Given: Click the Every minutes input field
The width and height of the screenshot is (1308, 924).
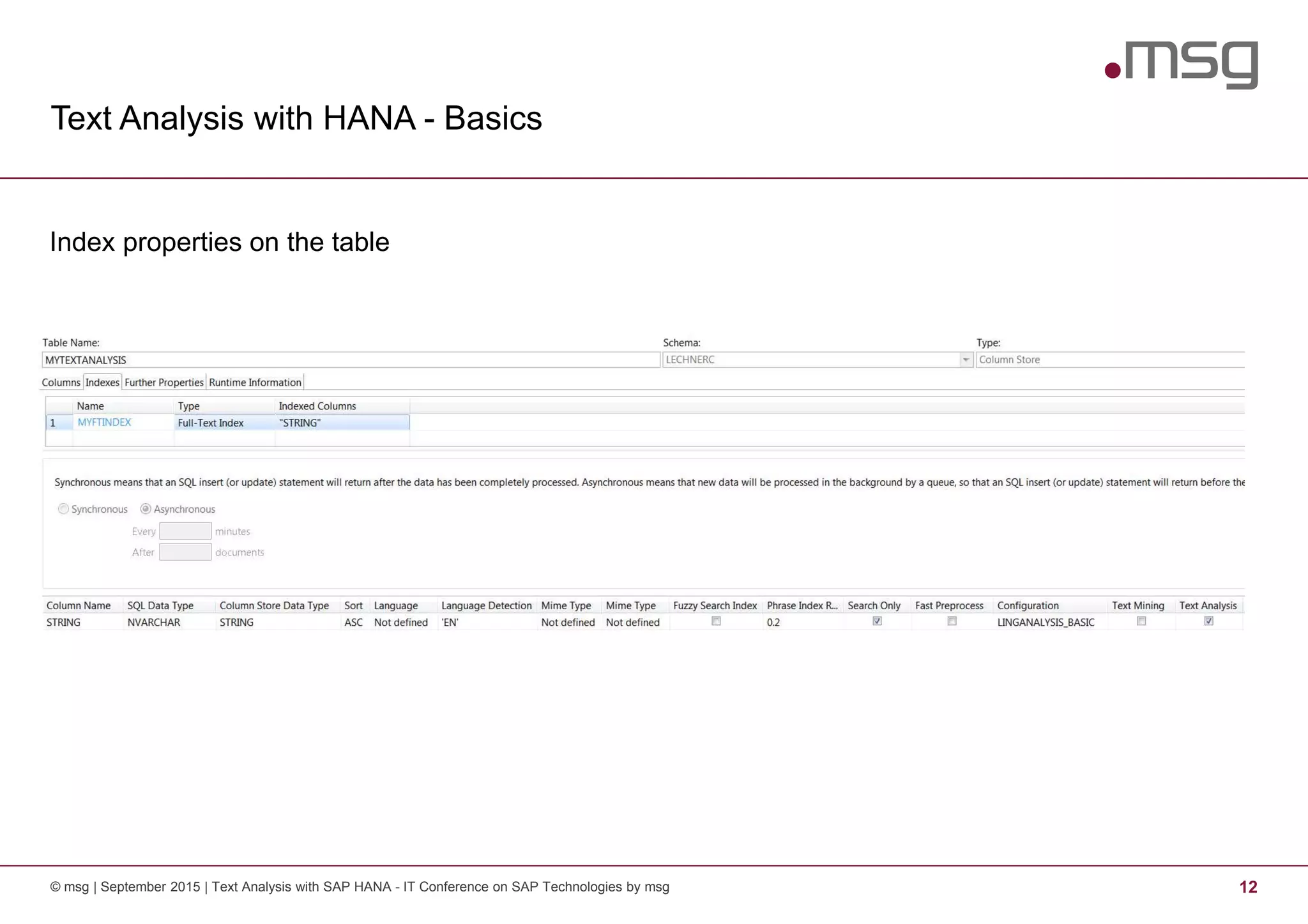Looking at the screenshot, I should (x=185, y=531).
